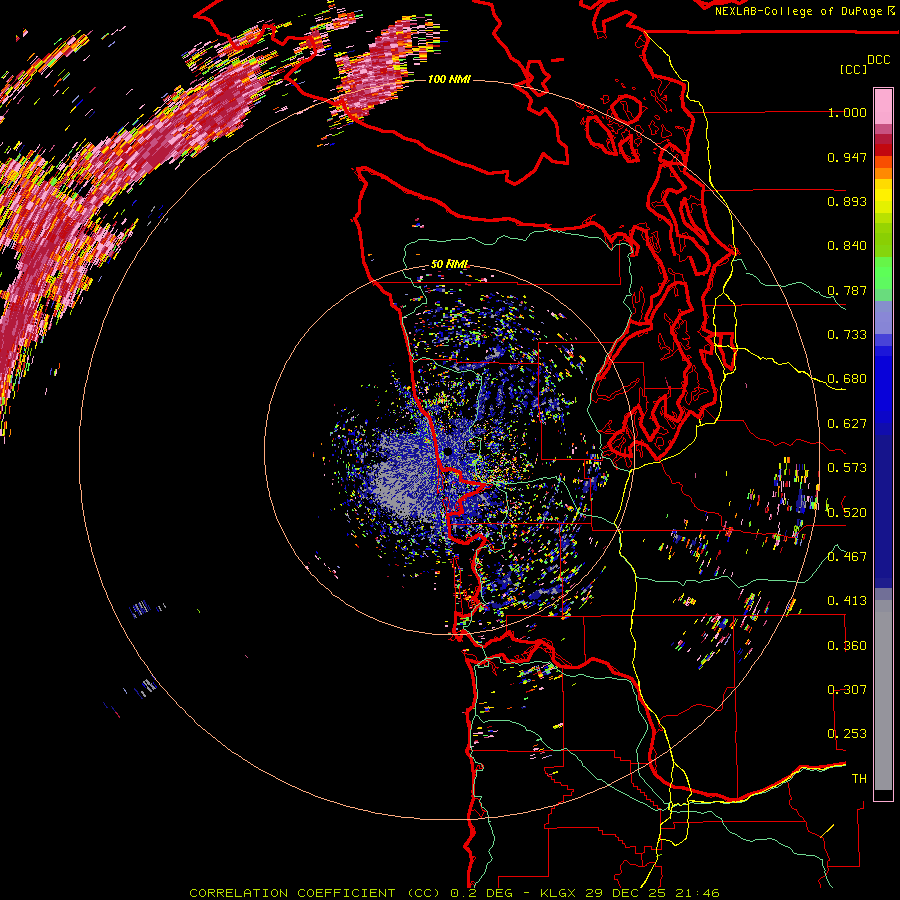Screen dimensions: 900x900
Task: Click the 0.413 scale value
Action: (847, 601)
